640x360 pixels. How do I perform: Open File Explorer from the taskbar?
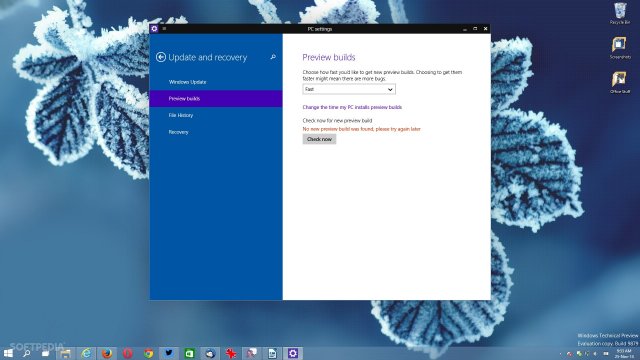65,353
